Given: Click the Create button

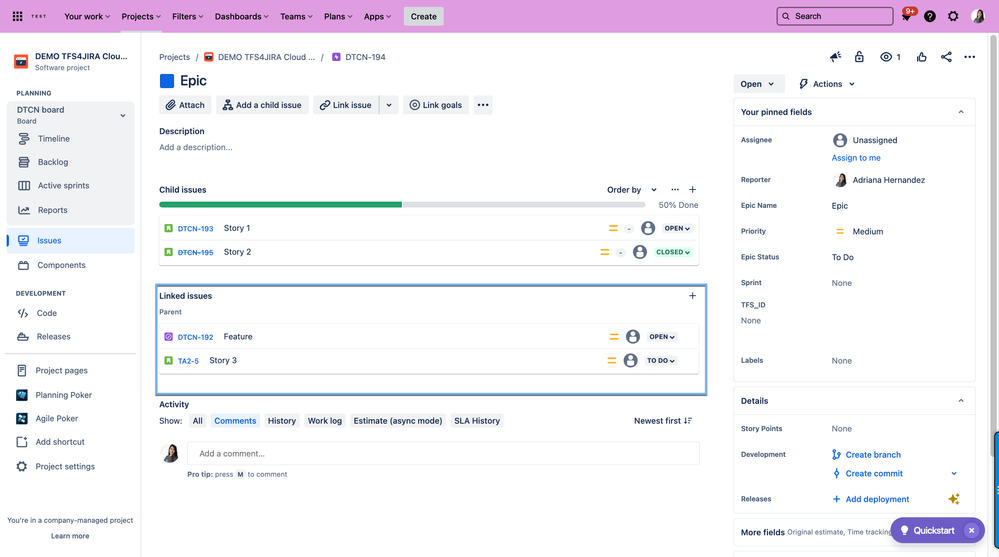Looking at the screenshot, I should (x=424, y=17).
